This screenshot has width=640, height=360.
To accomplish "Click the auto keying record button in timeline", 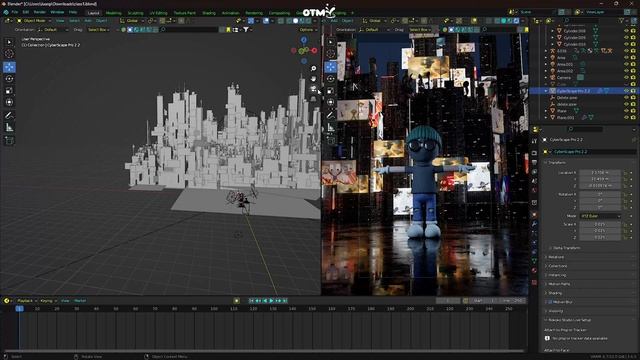I will click(236, 301).
